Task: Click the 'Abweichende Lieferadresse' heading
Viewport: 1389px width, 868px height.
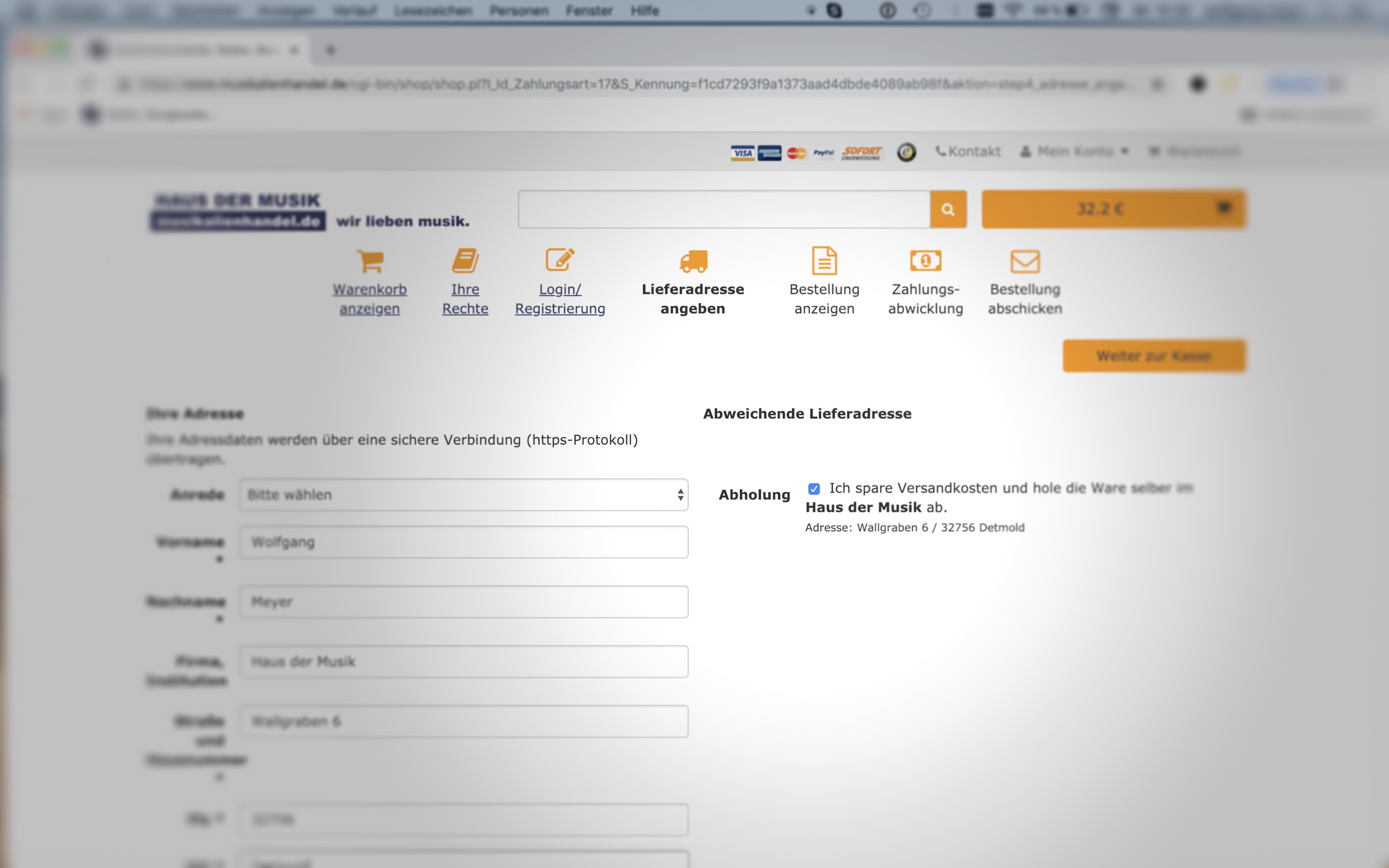Action: coord(807,413)
